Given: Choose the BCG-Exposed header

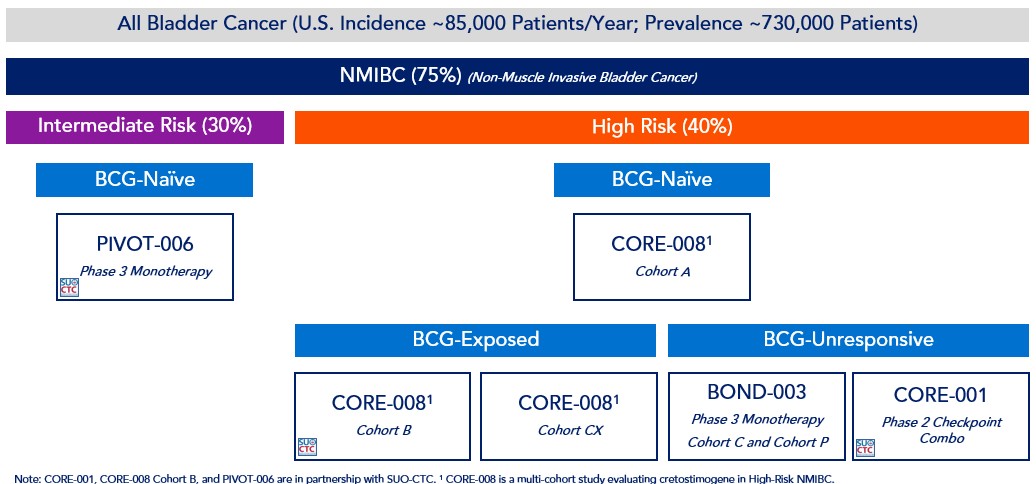Looking at the screenshot, I should click(x=476, y=339).
